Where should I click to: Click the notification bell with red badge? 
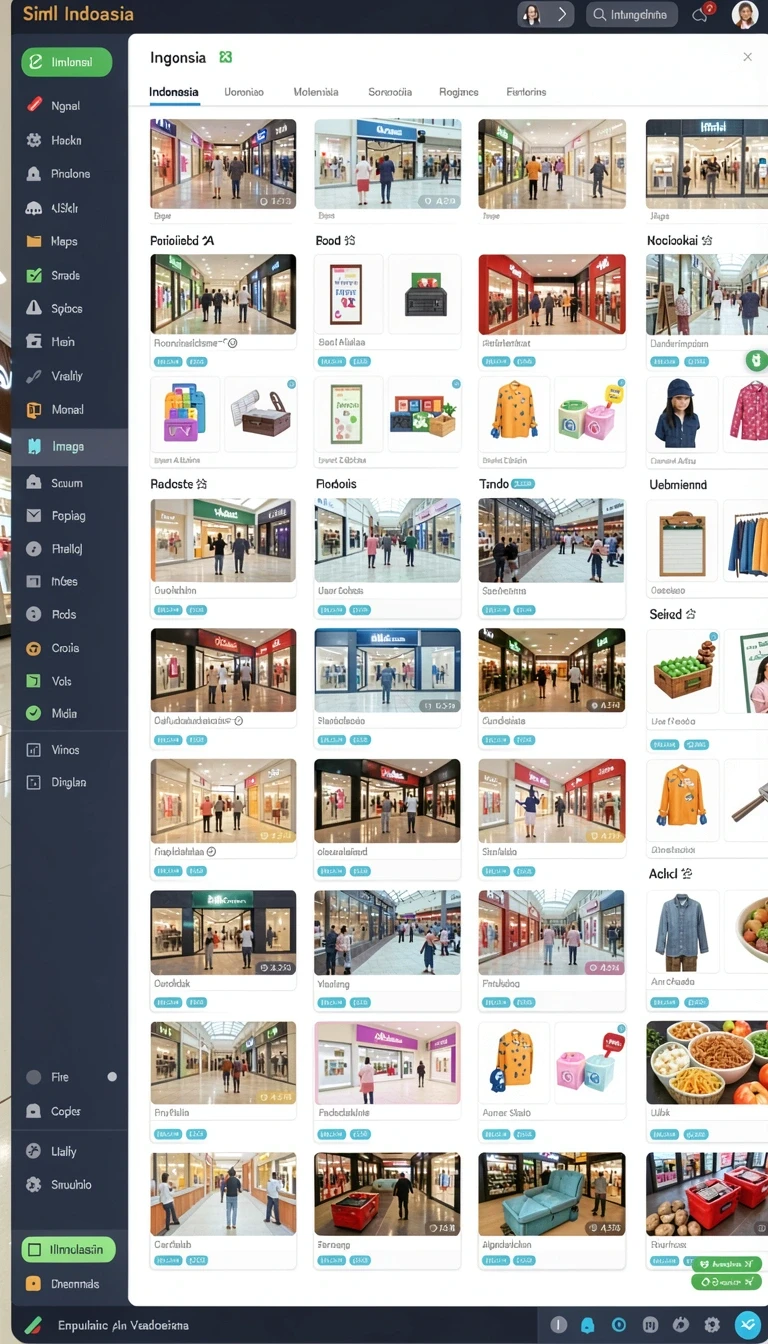(x=700, y=14)
